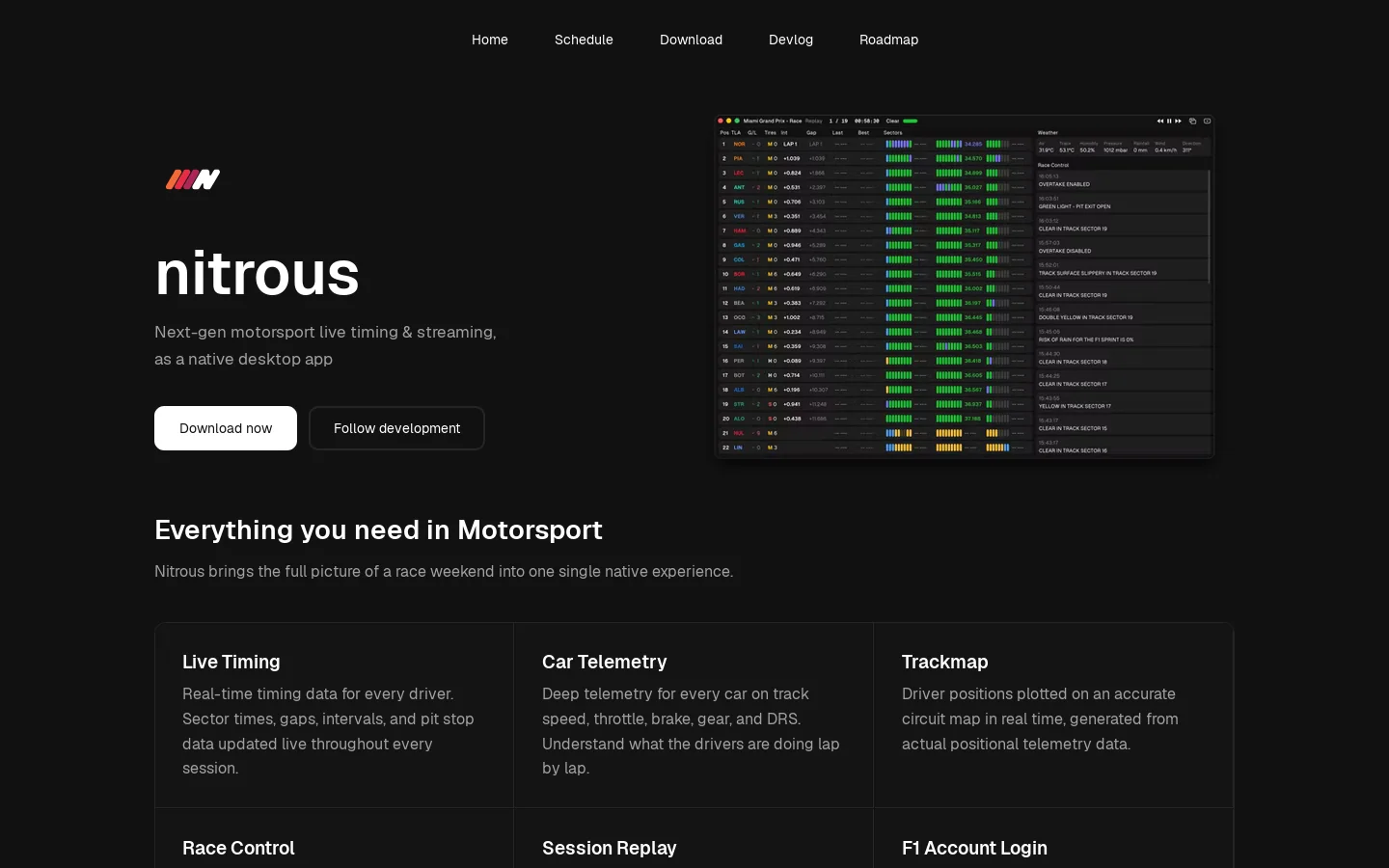The image size is (1389, 868).
Task: Open the Schedule page
Action: tap(584, 40)
